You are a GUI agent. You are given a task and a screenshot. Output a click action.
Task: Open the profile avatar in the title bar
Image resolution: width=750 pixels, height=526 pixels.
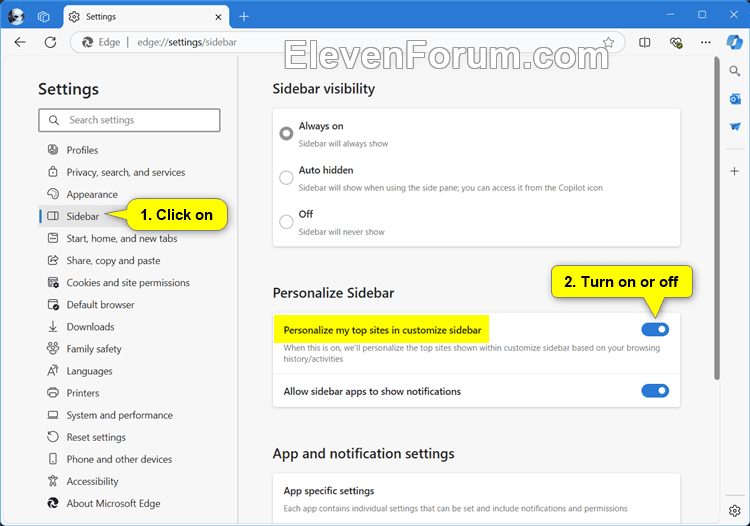[x=16, y=17]
